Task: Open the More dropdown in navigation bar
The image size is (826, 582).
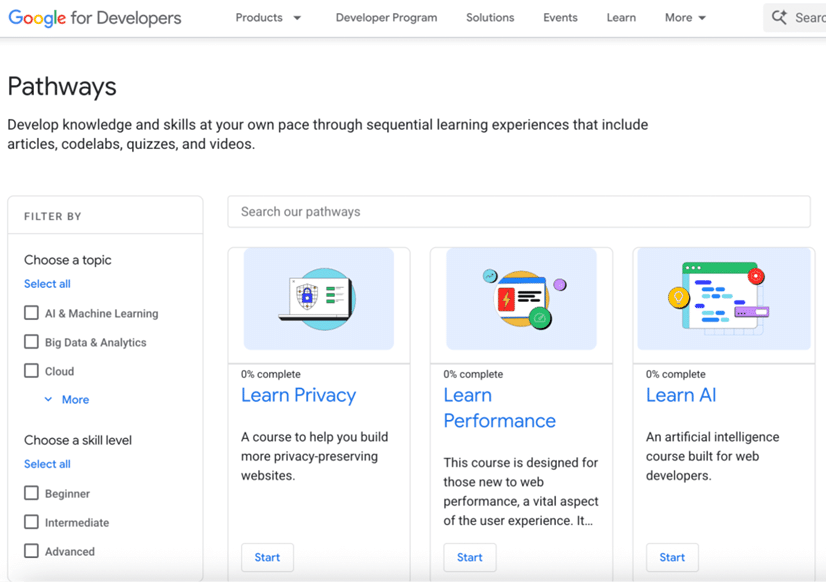Action: pos(685,18)
